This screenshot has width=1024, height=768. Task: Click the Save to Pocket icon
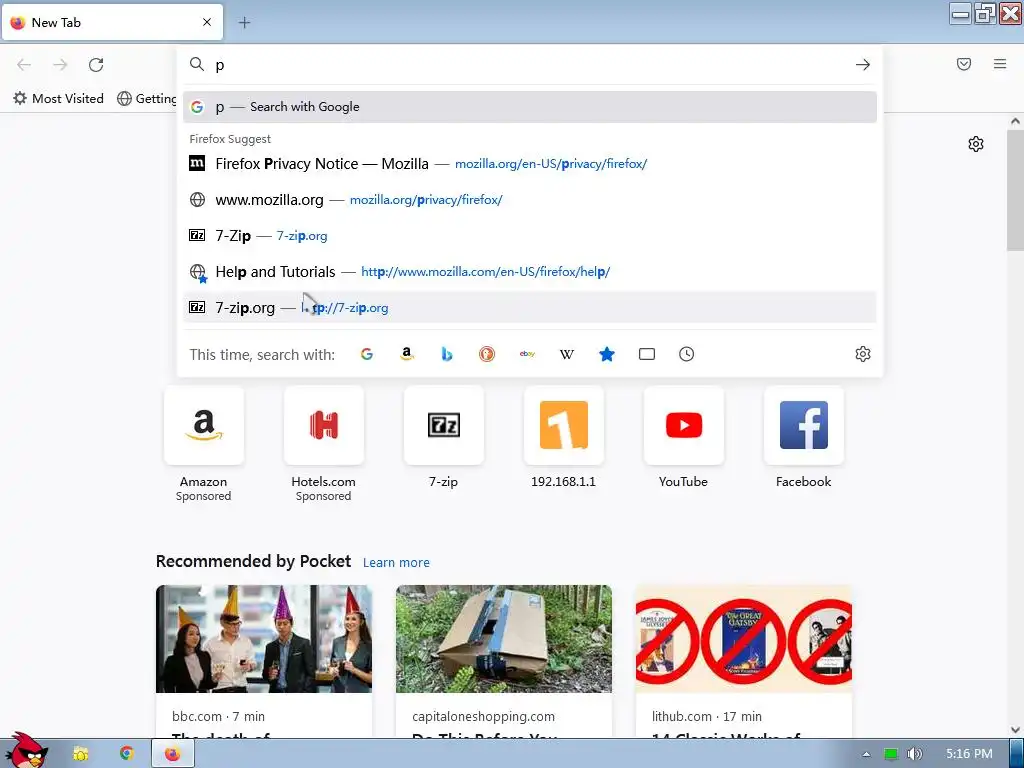[x=964, y=64]
